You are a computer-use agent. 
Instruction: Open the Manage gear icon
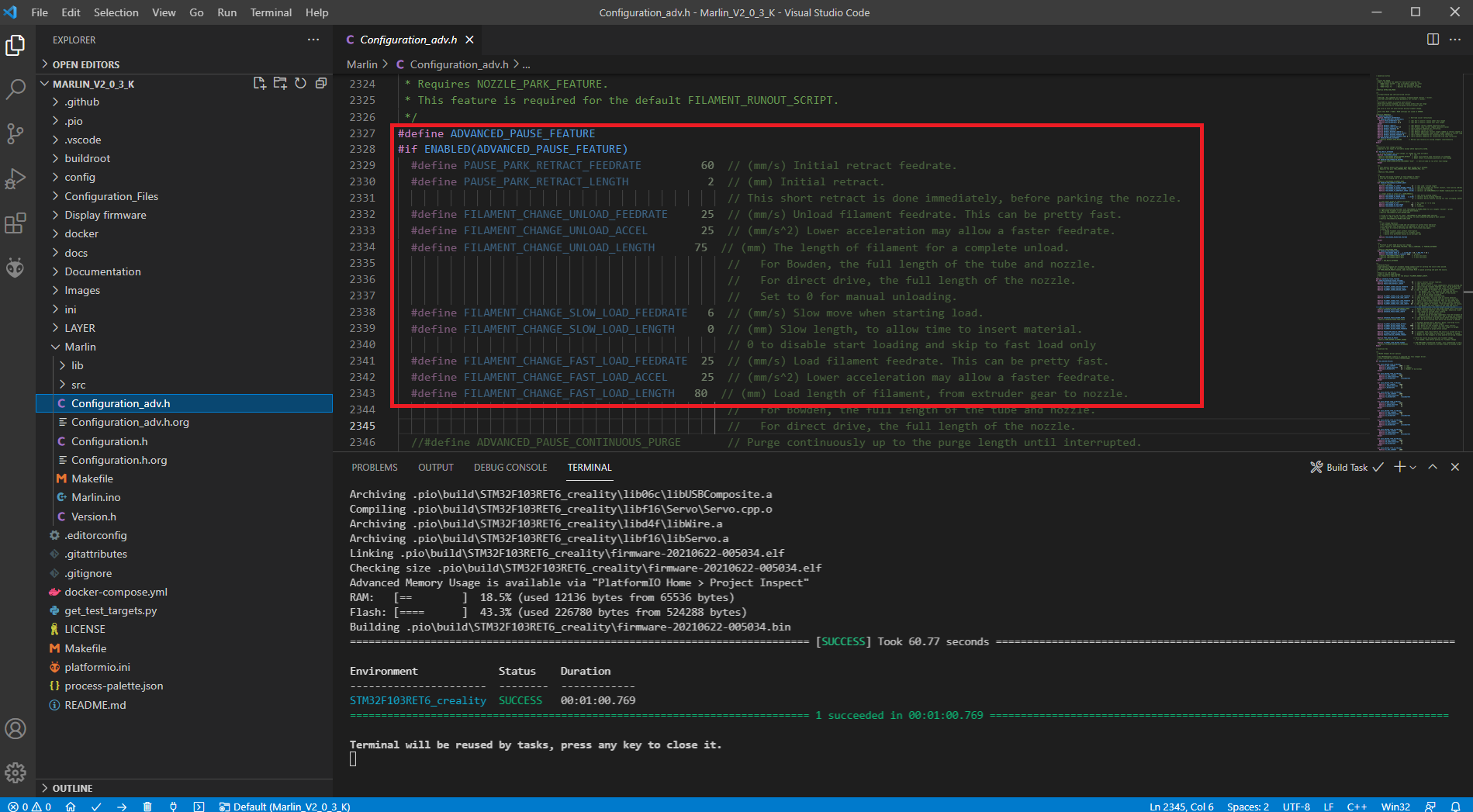tap(16, 772)
